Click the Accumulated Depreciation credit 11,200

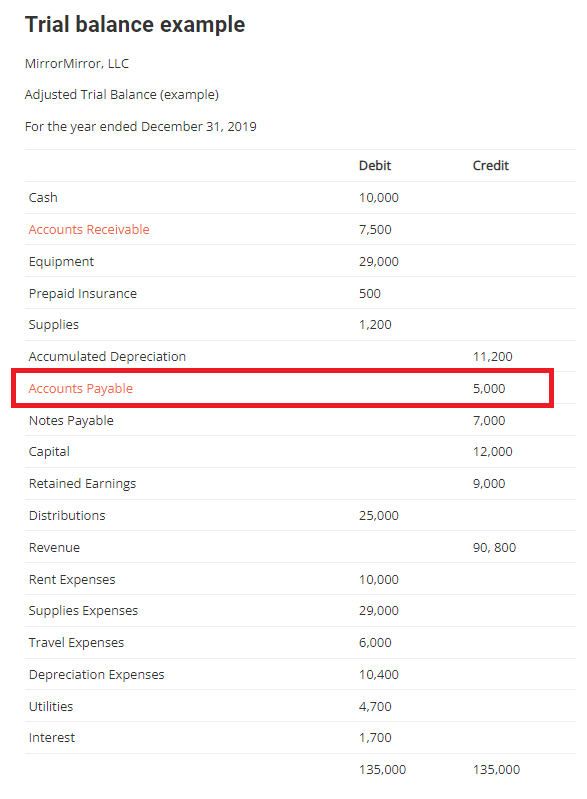click(493, 357)
